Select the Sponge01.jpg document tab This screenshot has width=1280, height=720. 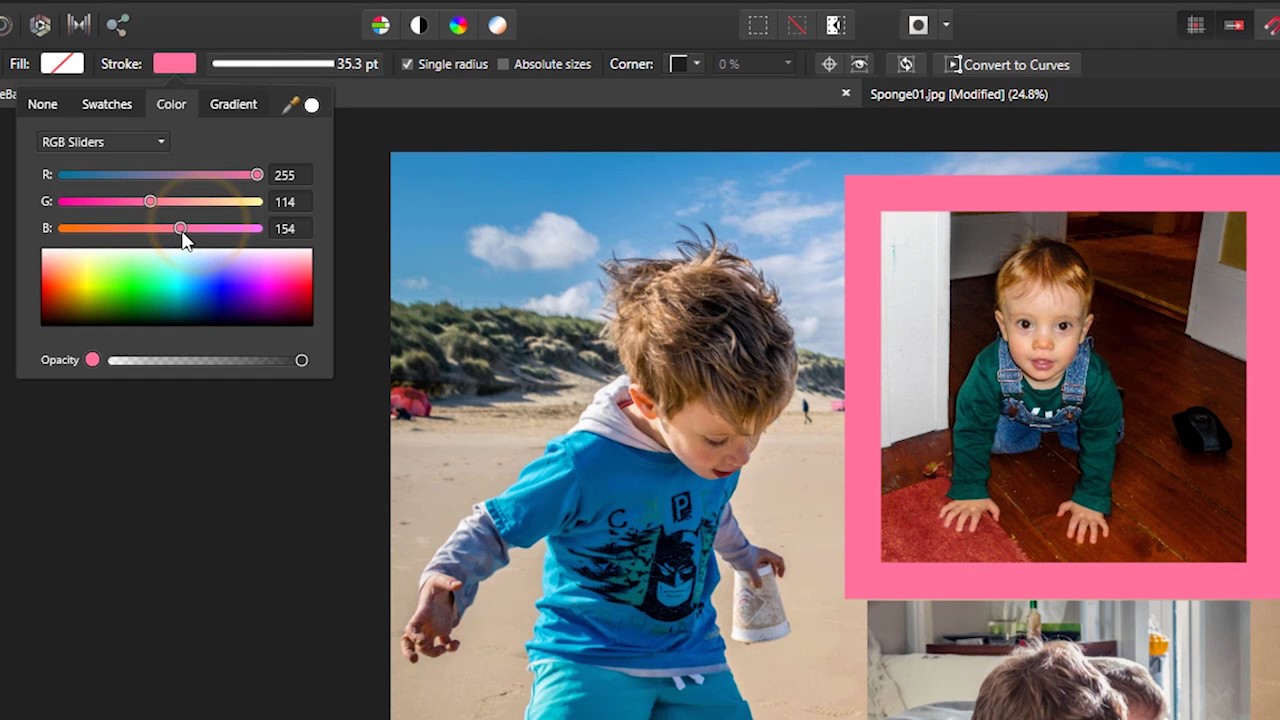[958, 94]
